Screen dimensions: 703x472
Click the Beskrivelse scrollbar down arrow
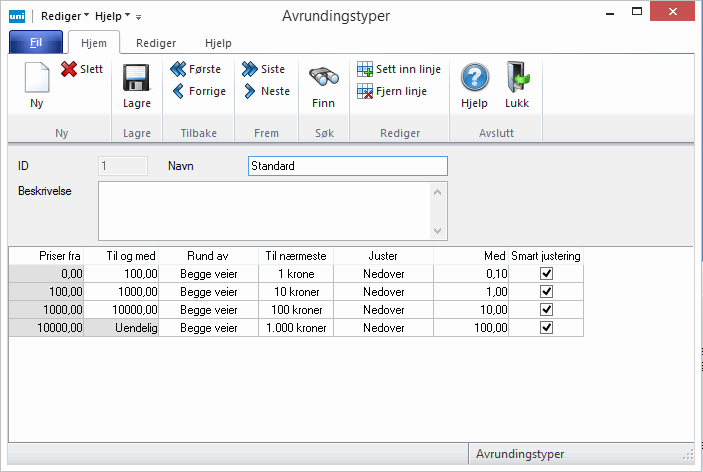tap(437, 231)
